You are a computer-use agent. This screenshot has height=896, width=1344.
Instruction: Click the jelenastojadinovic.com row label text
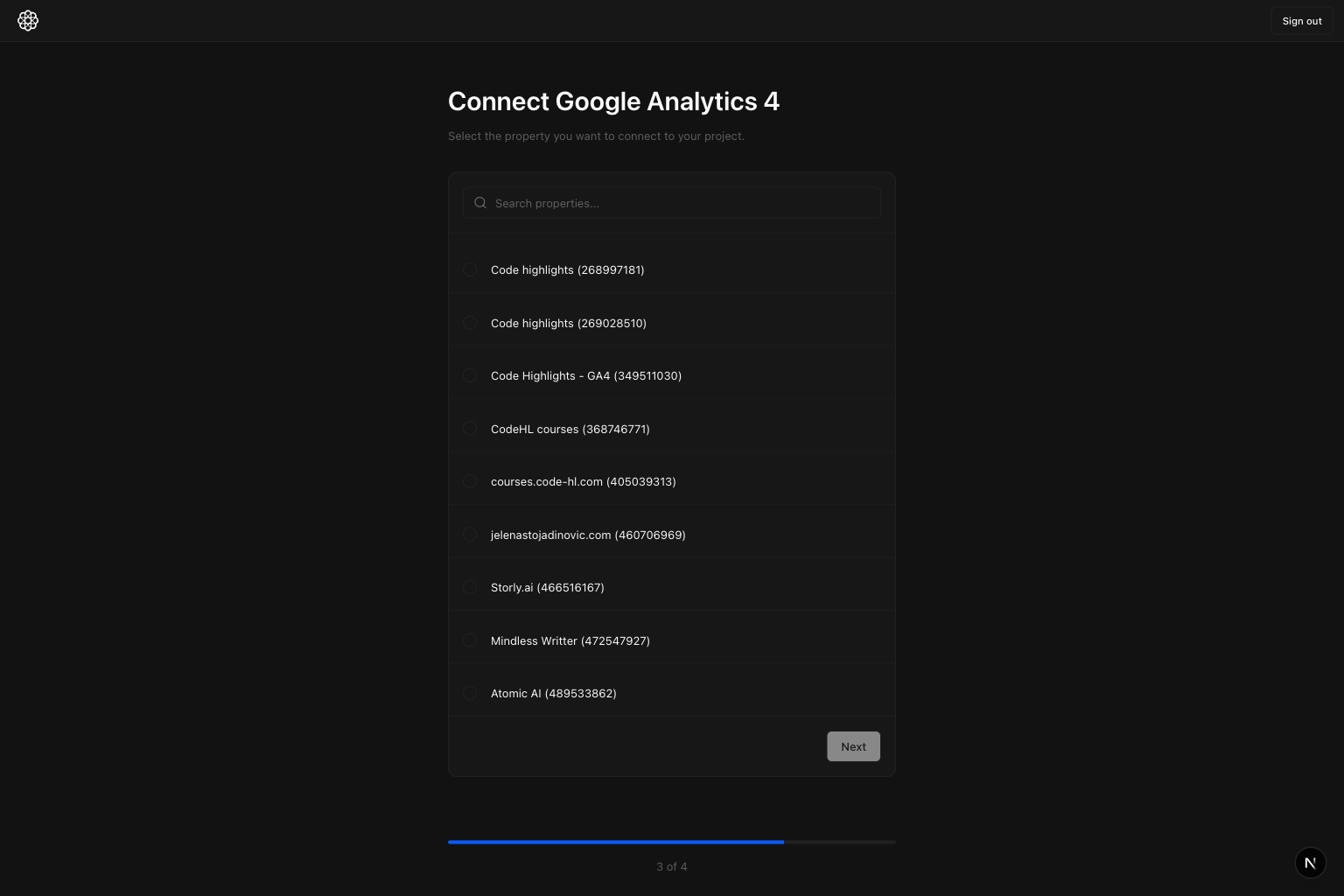coord(588,535)
